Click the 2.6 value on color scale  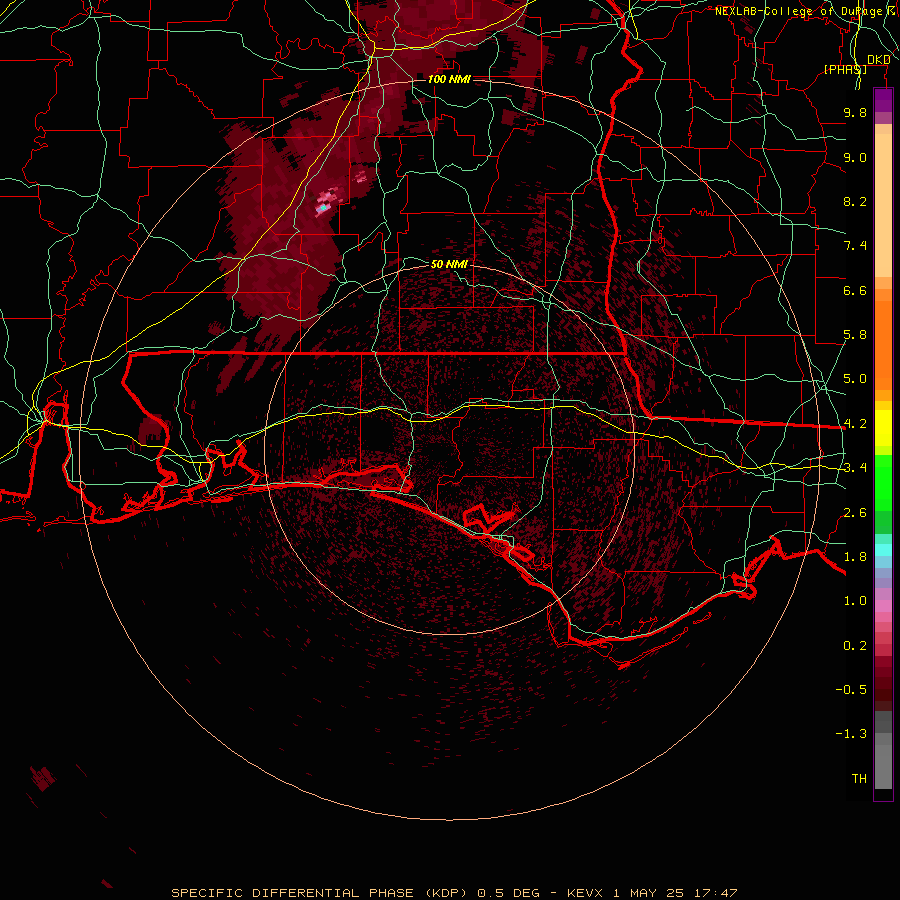coord(855,513)
